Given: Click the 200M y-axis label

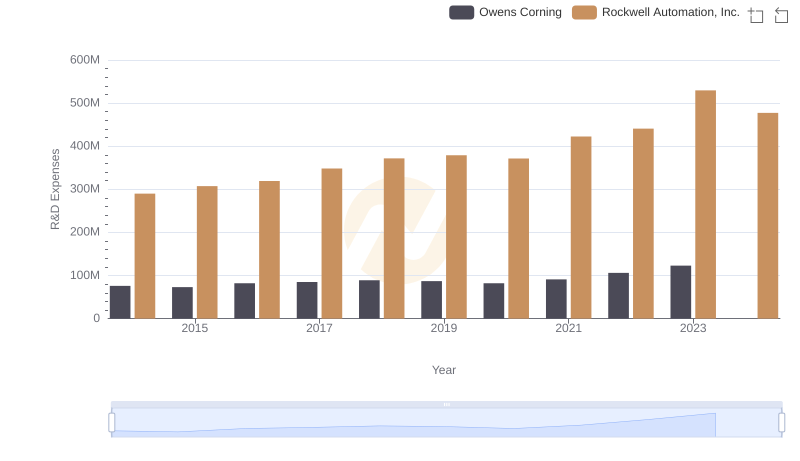Looking at the screenshot, I should 85,232.
